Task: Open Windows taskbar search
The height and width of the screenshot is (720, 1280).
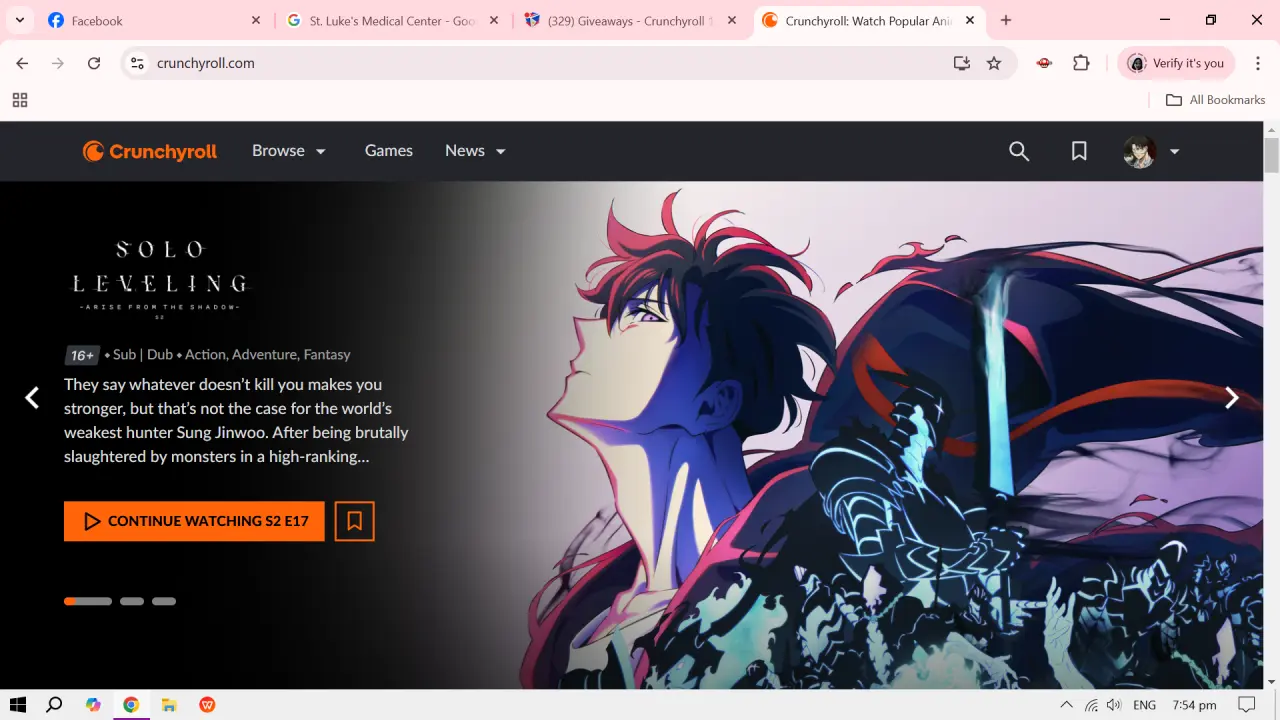Action: point(55,705)
